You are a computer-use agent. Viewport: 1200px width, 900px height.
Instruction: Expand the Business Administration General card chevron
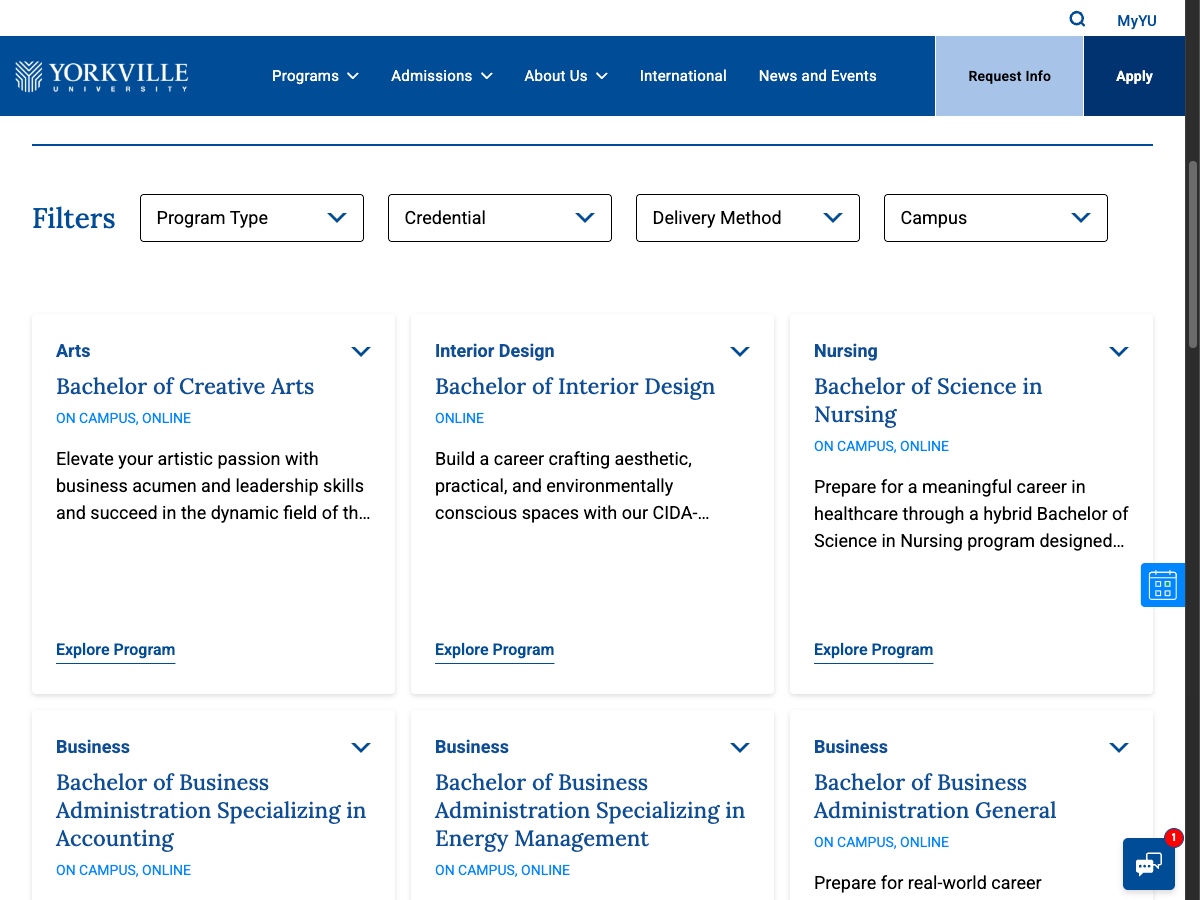coord(1119,747)
